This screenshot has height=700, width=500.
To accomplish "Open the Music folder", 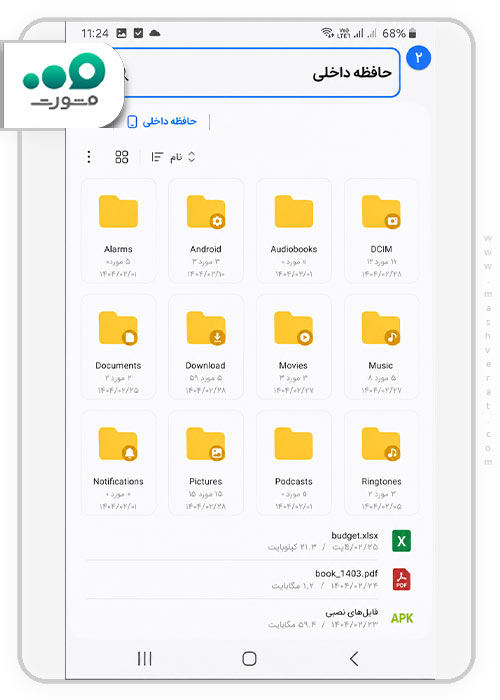I will coord(381,346).
